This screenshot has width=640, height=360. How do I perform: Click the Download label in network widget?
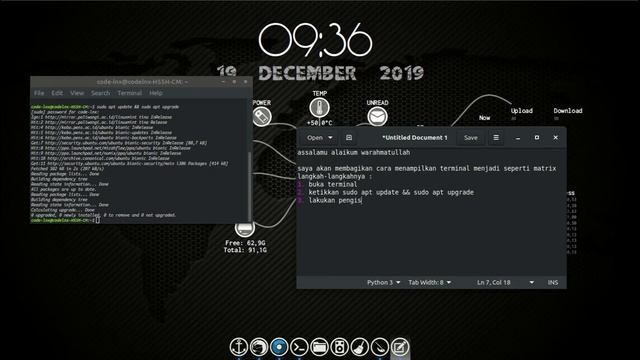[568, 111]
